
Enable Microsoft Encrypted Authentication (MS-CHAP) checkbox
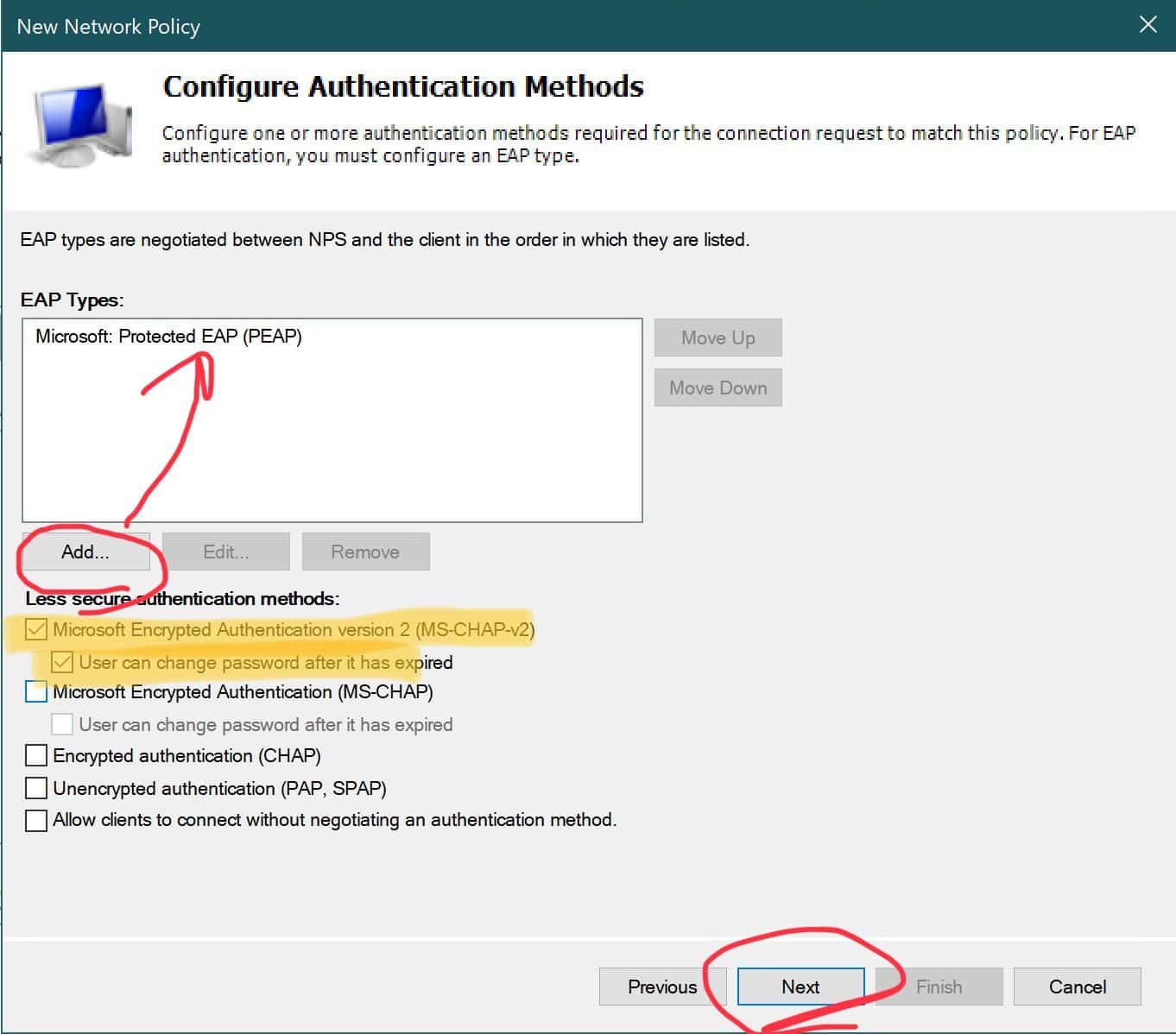(36, 692)
